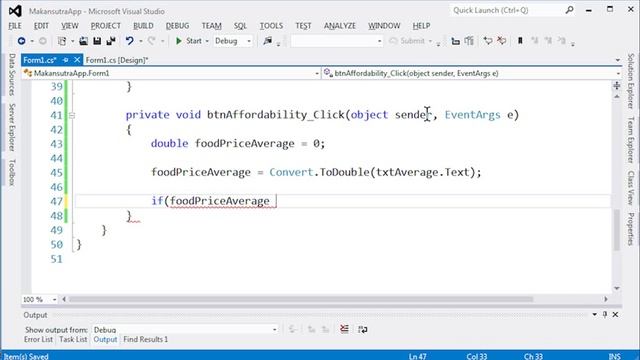Close the Output panel
The width and height of the screenshot is (640, 360).
coord(615,314)
